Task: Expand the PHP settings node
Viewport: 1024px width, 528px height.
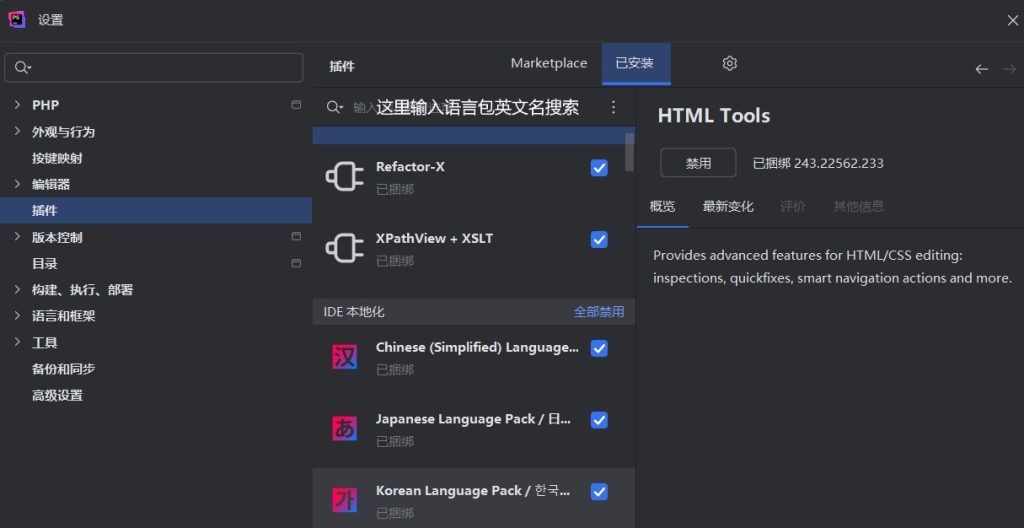Action: [18, 105]
